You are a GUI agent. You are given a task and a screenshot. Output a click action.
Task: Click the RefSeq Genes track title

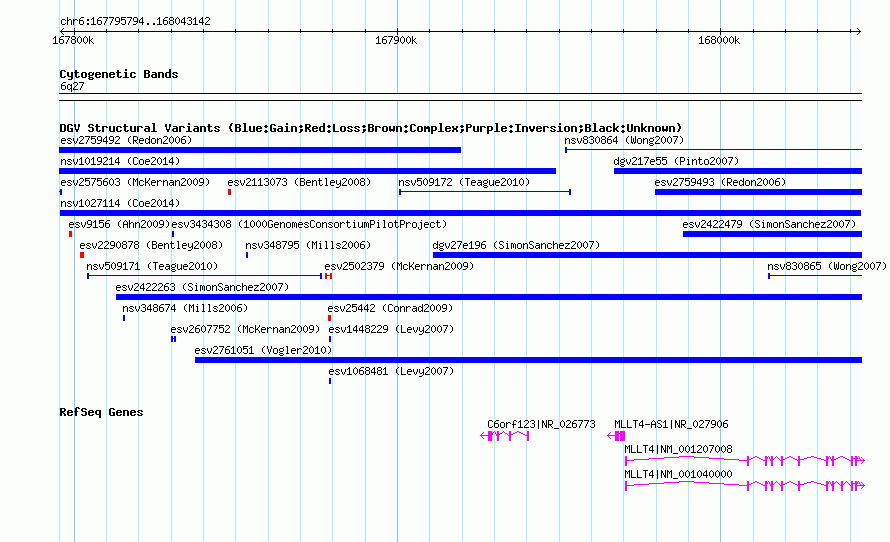(x=101, y=413)
